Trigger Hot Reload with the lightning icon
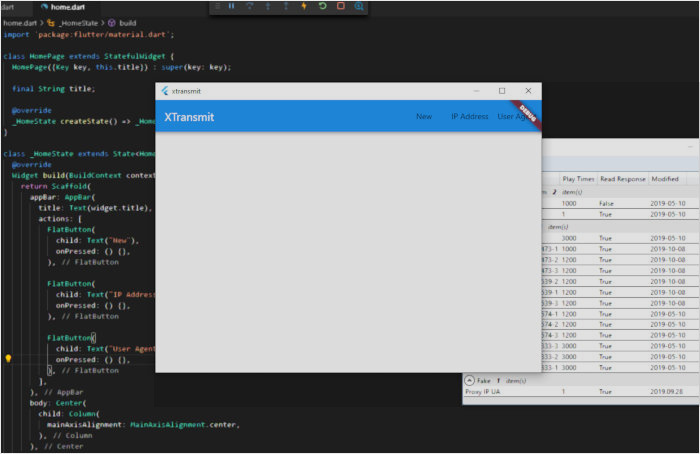 pyautogui.click(x=304, y=6)
